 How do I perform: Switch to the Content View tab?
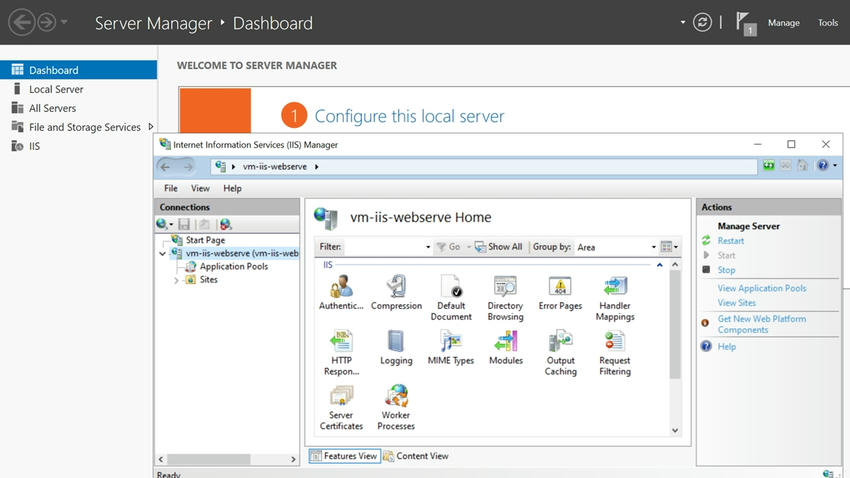416,456
